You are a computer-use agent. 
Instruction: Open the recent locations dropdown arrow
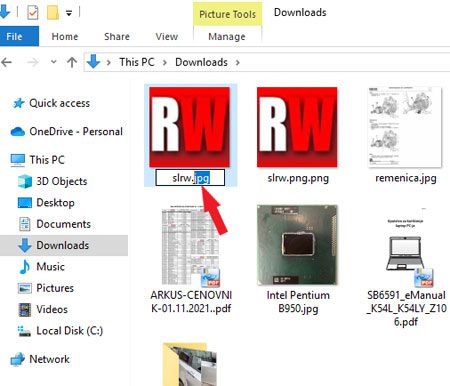[53, 62]
